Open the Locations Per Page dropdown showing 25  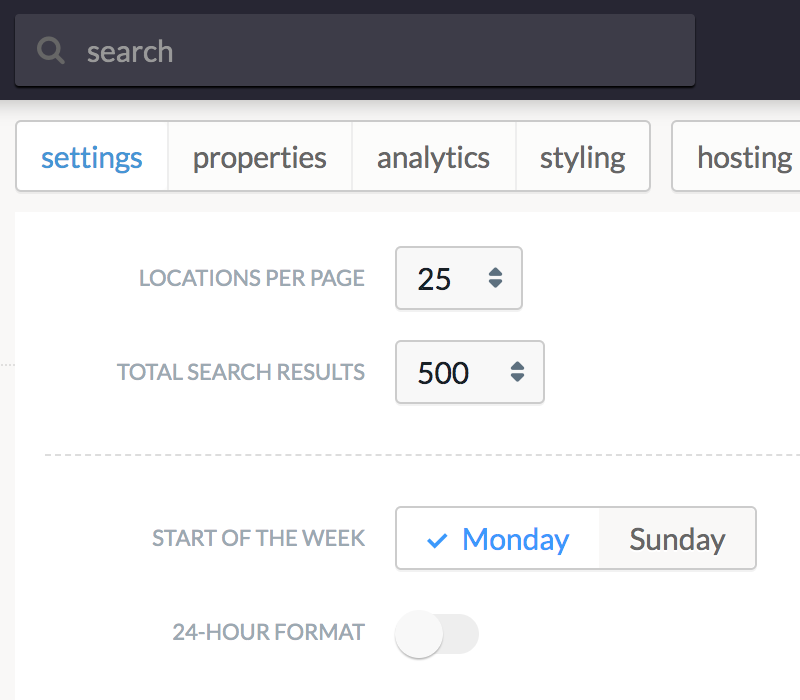tap(459, 278)
